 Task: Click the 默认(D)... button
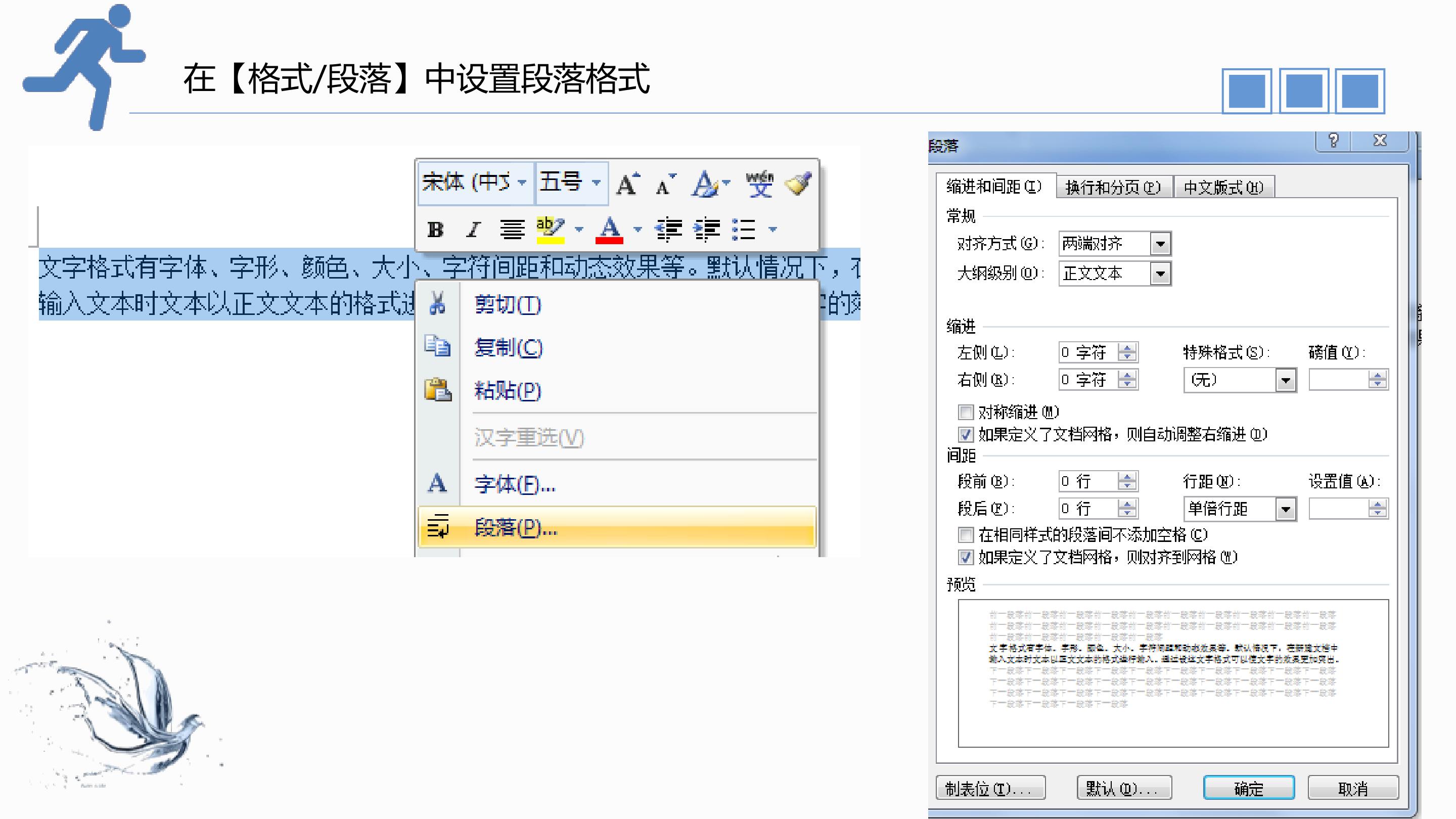[1124, 788]
